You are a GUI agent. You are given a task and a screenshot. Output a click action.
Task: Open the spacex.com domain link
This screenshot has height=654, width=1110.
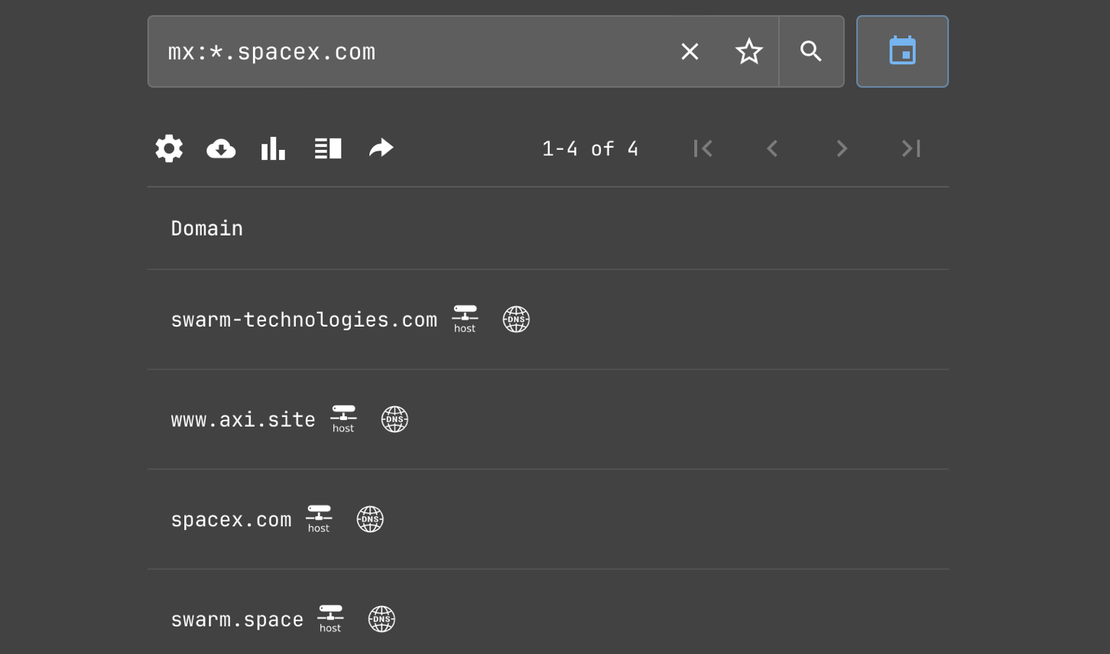coord(231,518)
